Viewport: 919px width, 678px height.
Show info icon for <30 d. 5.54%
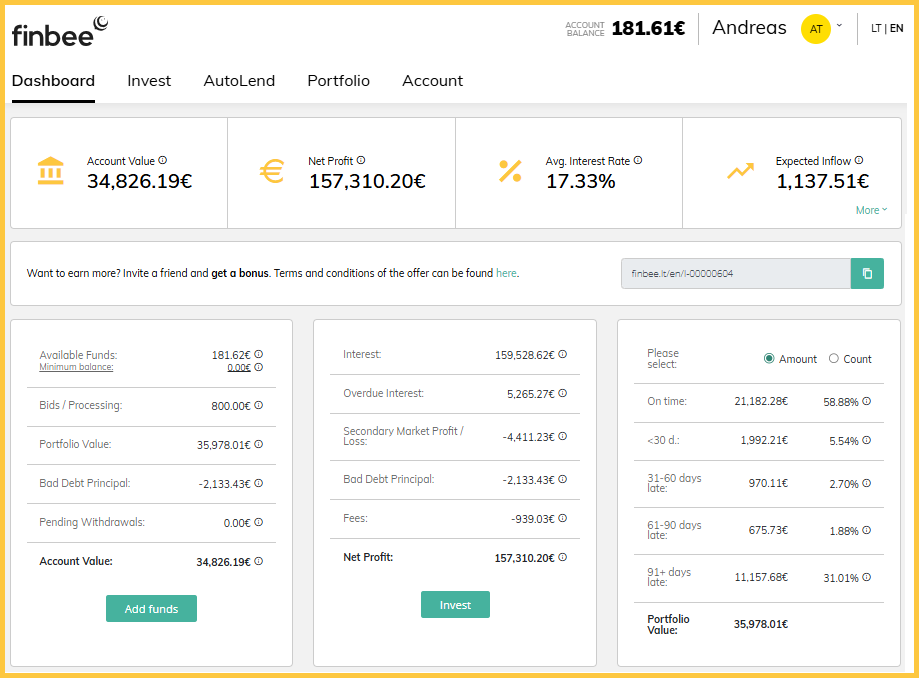tap(867, 440)
